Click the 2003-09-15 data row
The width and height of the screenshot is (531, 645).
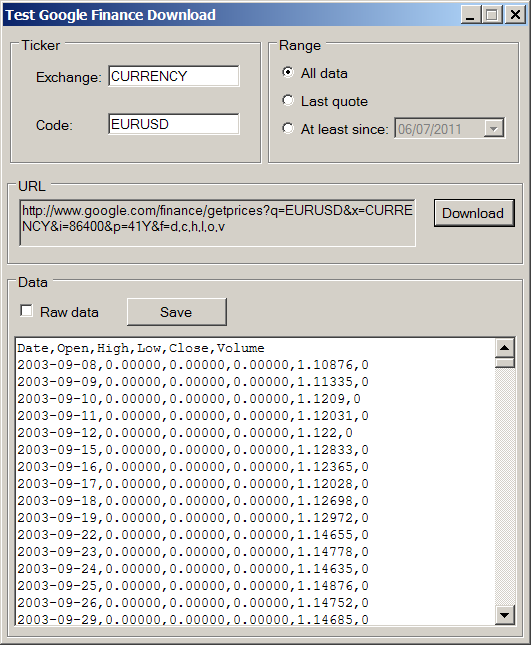coord(193,450)
